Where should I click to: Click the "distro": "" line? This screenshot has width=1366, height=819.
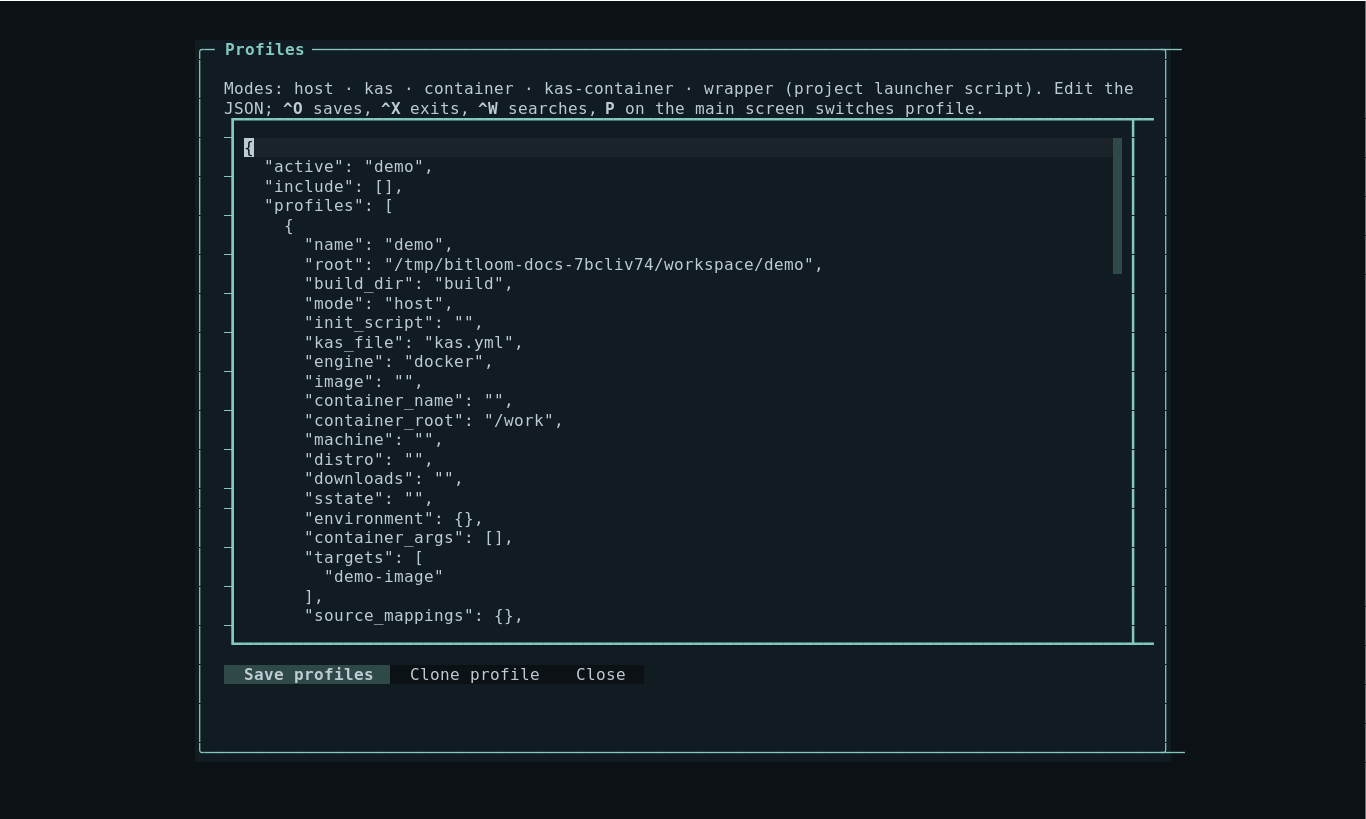click(x=369, y=460)
